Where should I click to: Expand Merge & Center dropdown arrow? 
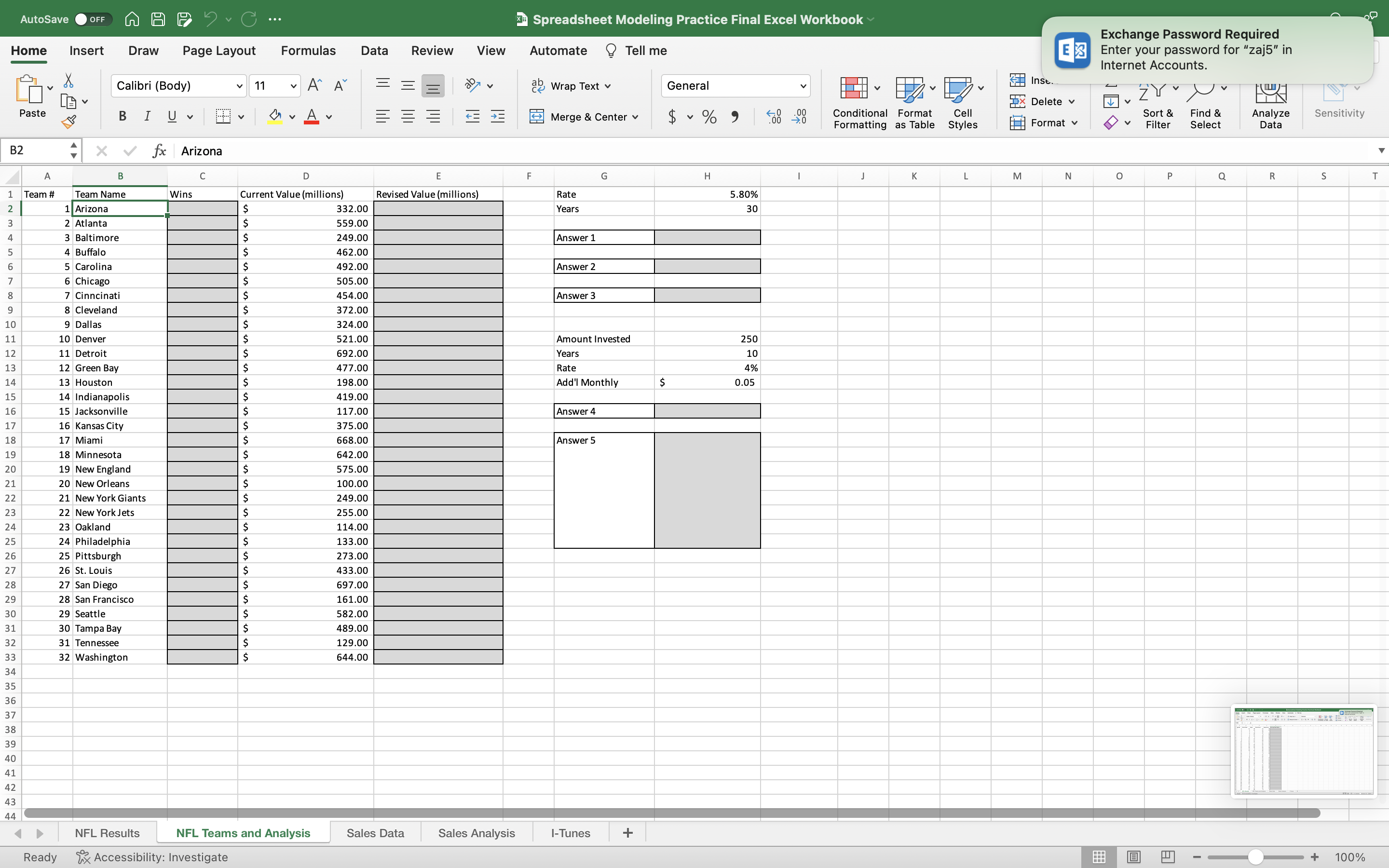tap(635, 117)
